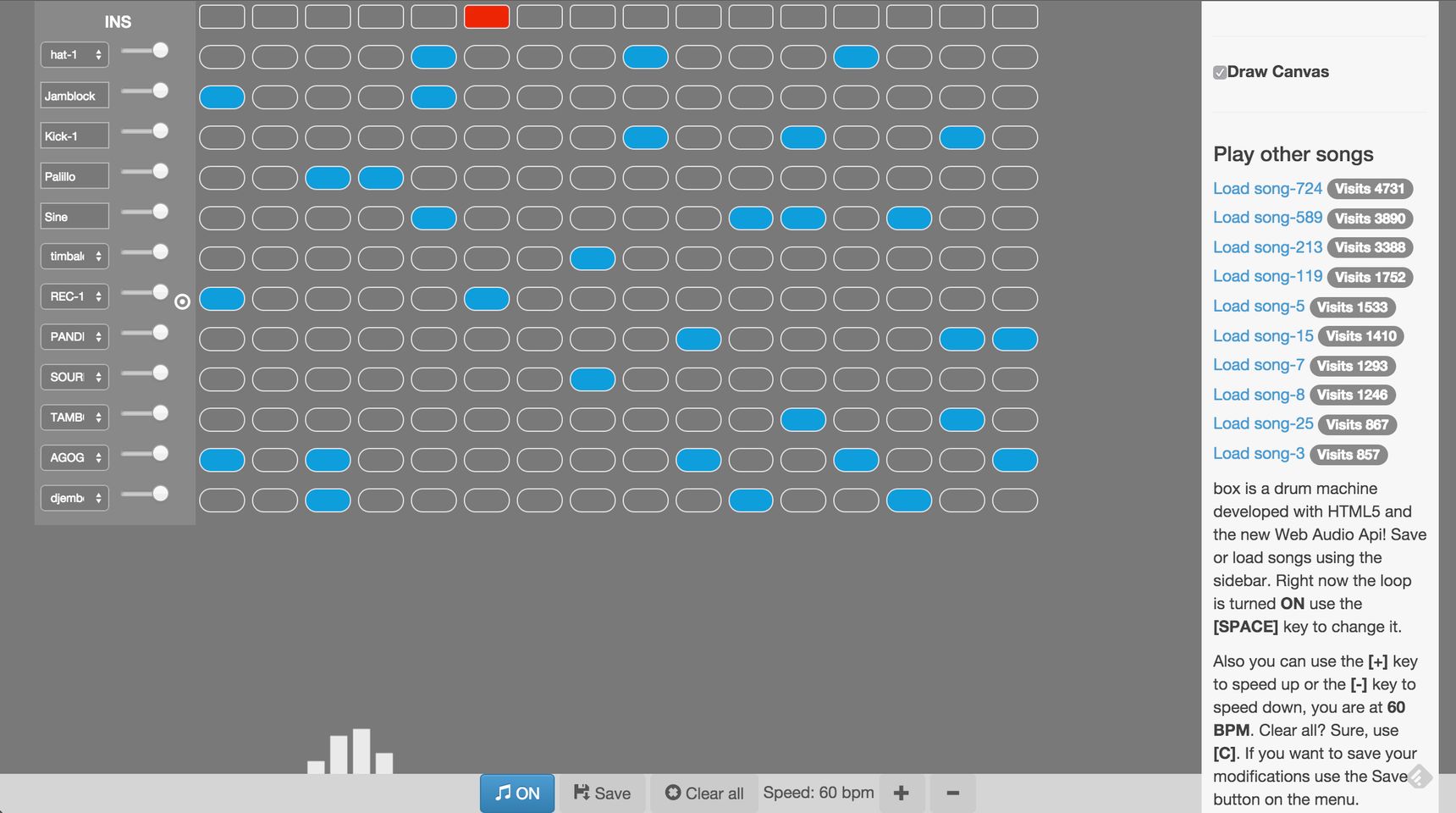
Task: Load song-3 from the sidebar
Action: (1259, 454)
